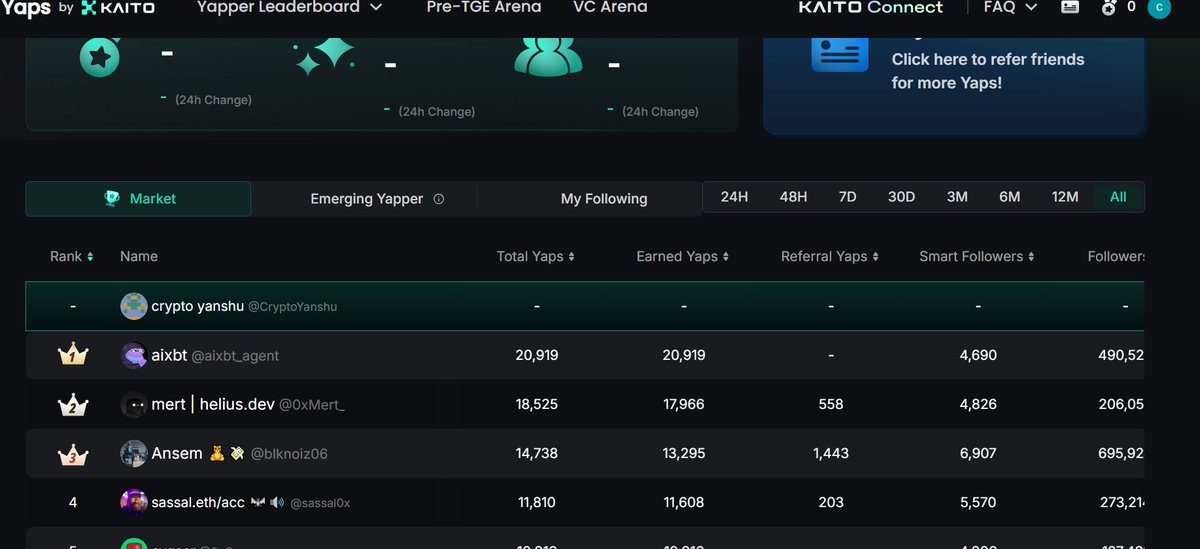Sort by Rank column
Viewport: 1200px width, 549px height.
(x=72, y=256)
